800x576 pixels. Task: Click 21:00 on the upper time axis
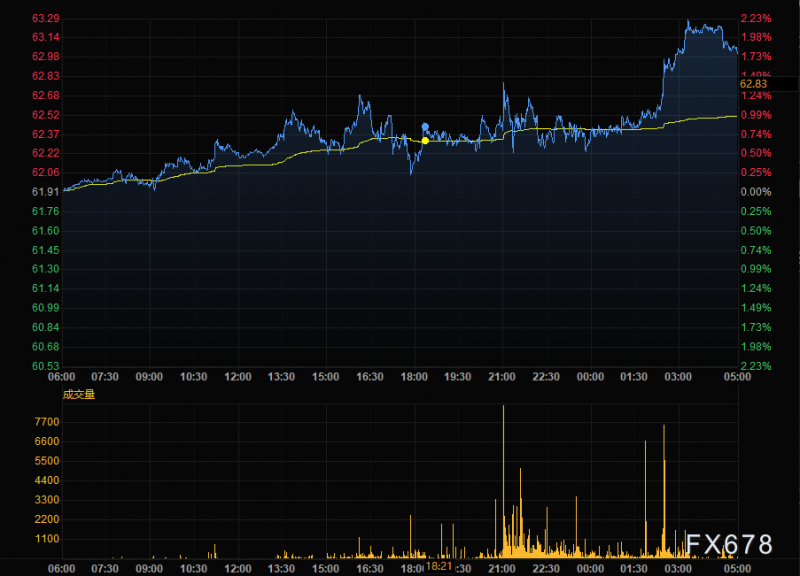(502, 377)
